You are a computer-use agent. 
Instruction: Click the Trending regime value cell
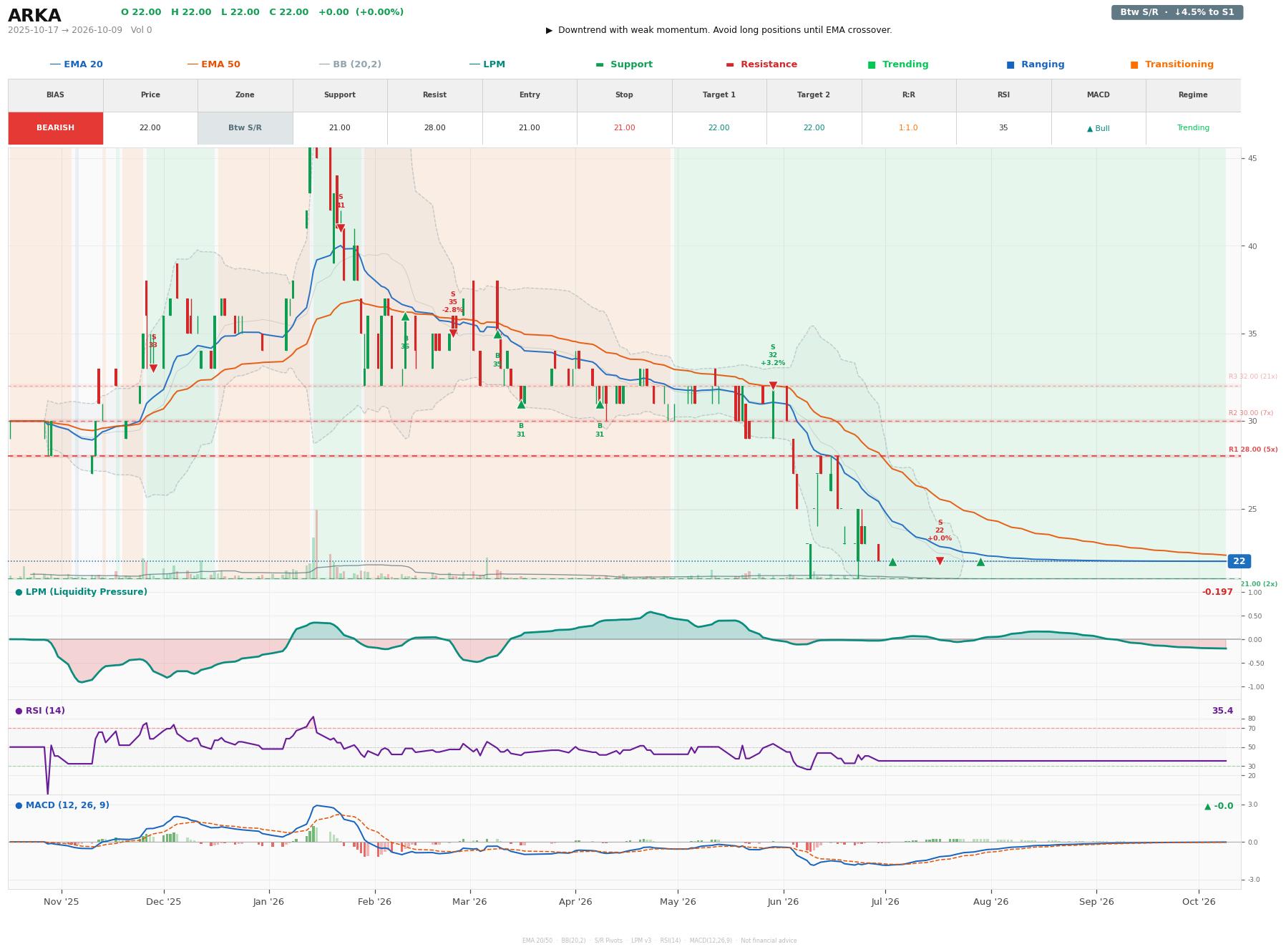(1193, 128)
